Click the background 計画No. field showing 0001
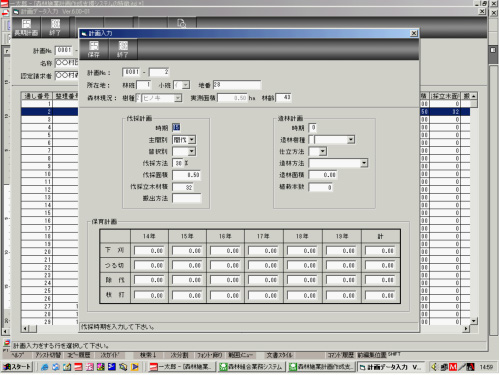The width and height of the screenshot is (500, 375). [x=64, y=50]
